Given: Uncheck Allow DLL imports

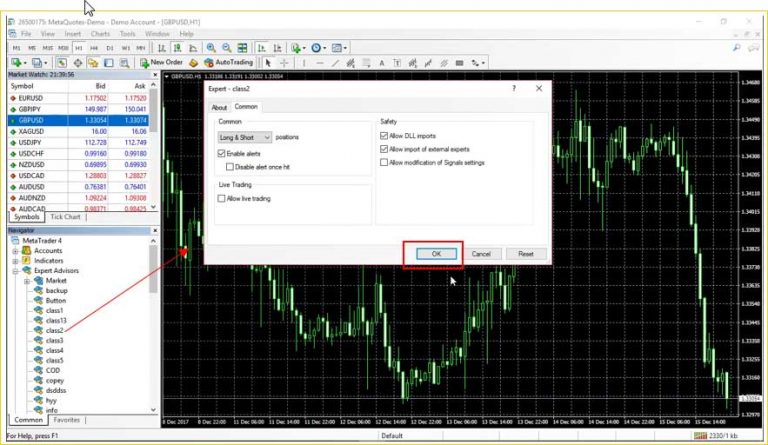Looking at the screenshot, I should pos(384,136).
